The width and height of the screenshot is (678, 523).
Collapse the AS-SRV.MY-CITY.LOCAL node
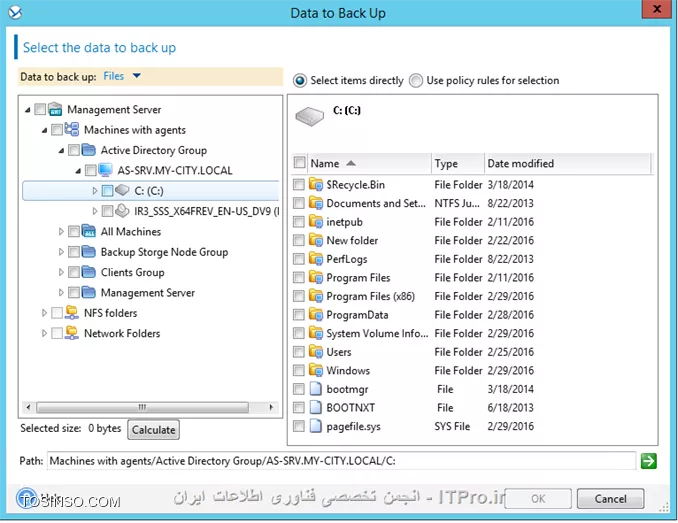coord(78,171)
